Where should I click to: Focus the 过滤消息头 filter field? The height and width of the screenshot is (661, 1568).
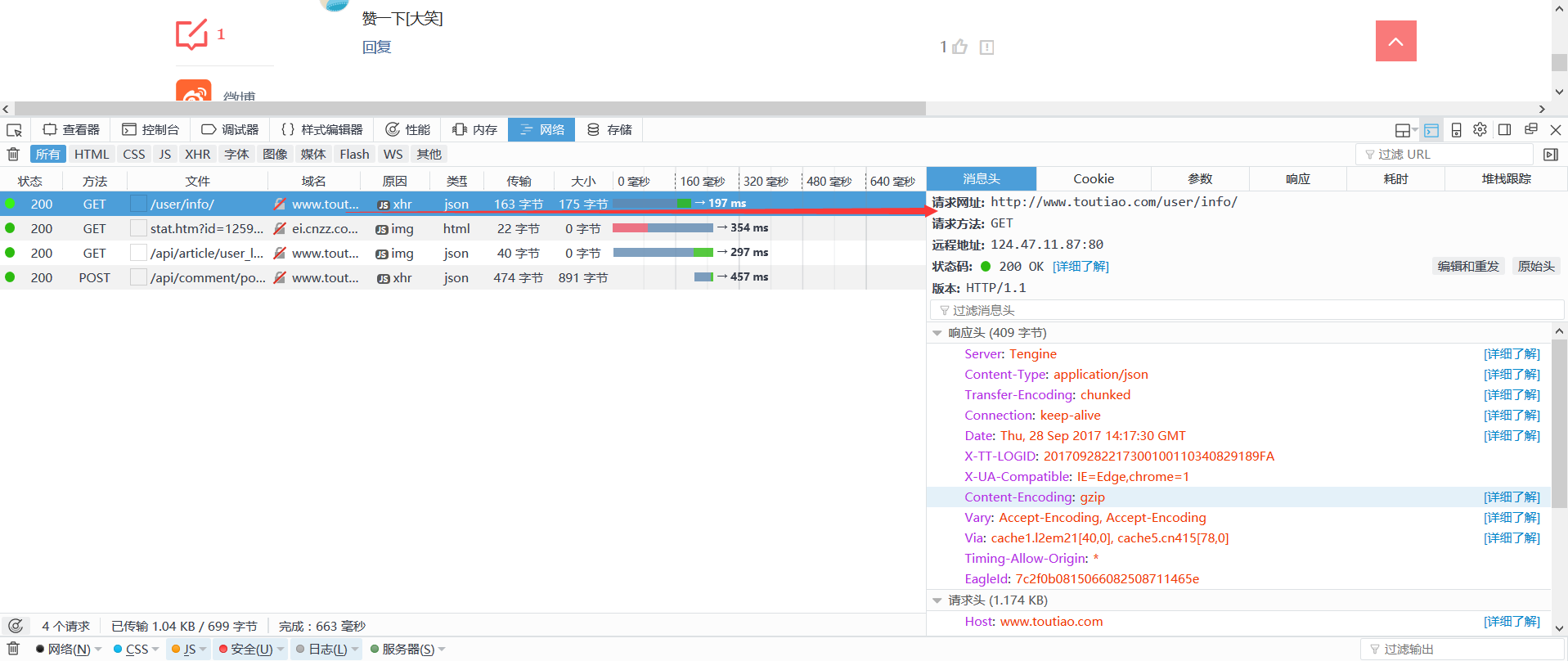click(x=1247, y=310)
